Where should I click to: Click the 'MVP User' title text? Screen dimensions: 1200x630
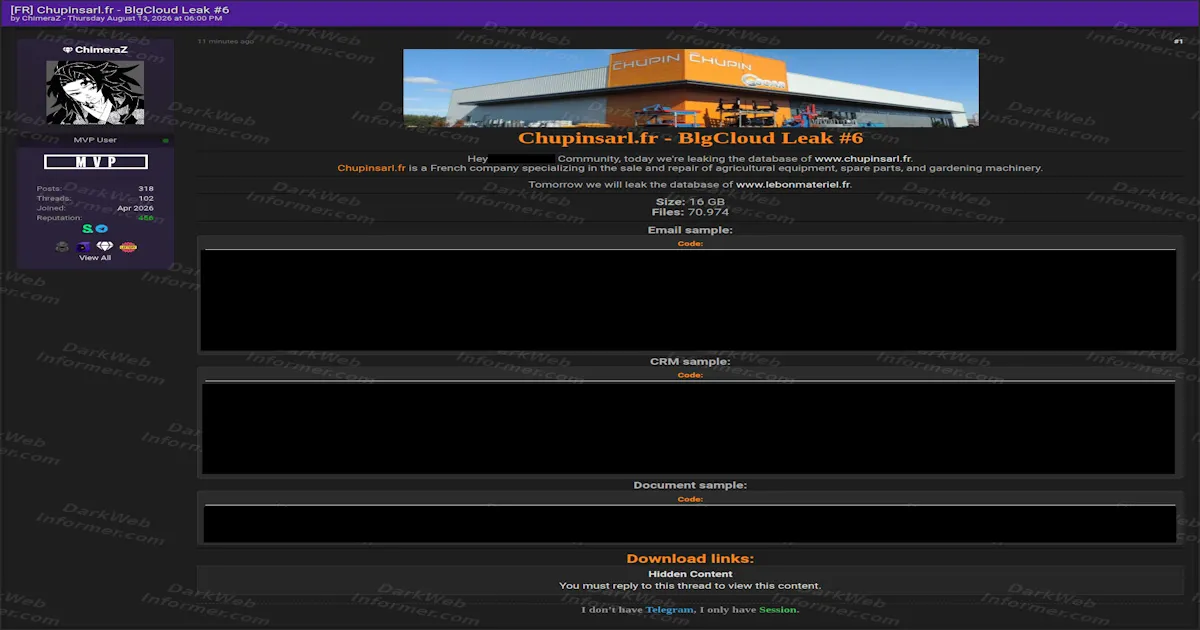click(95, 140)
